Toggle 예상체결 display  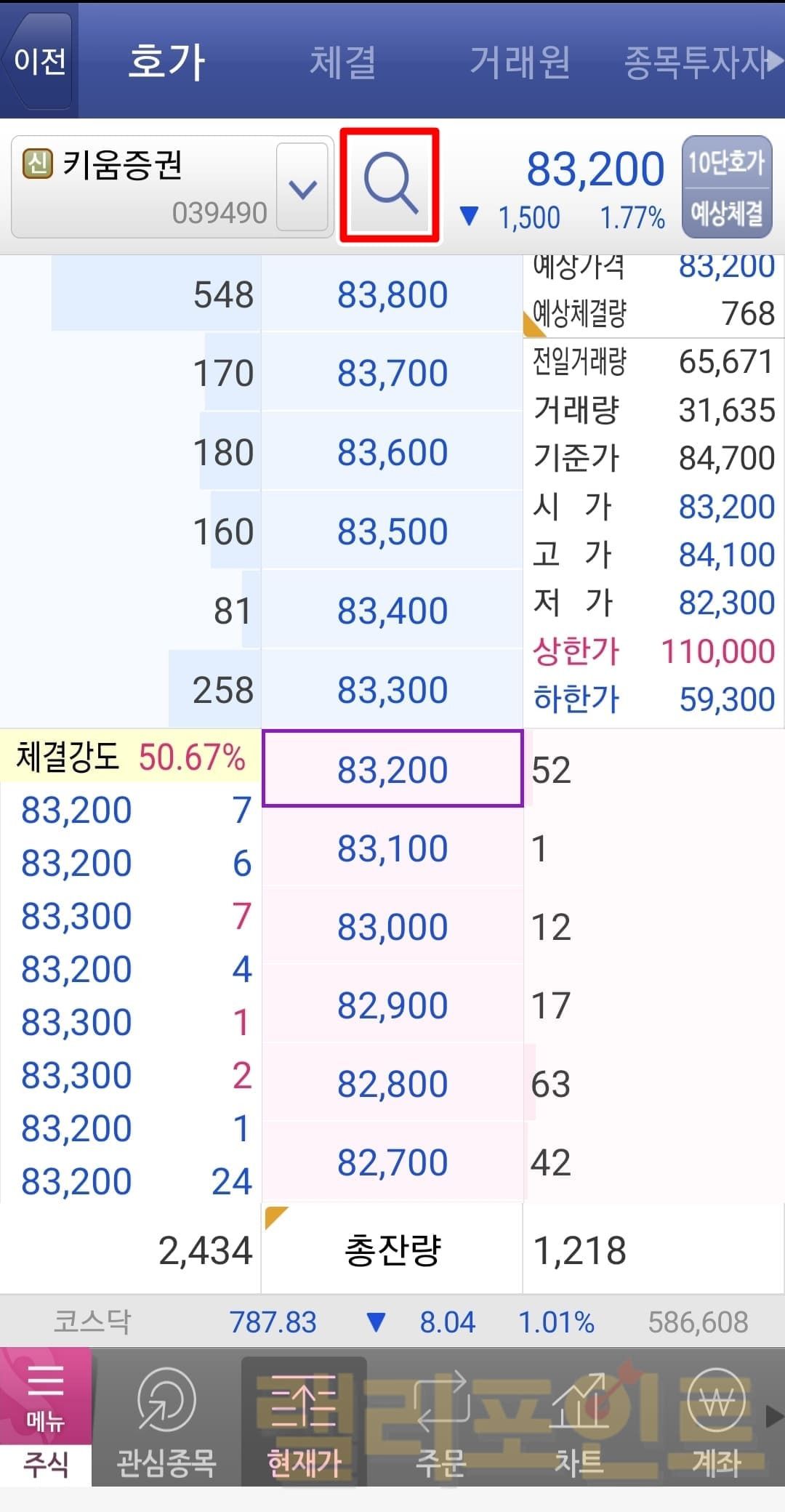tap(726, 213)
